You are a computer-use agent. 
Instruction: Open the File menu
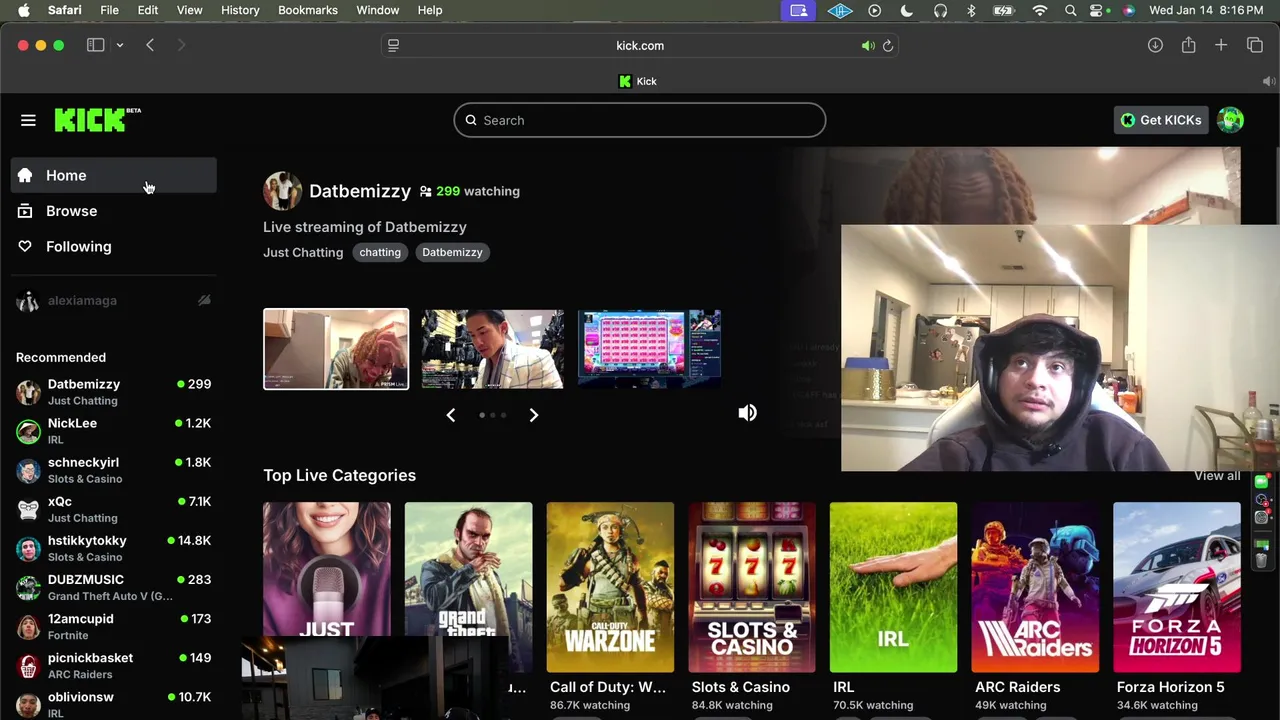109,10
